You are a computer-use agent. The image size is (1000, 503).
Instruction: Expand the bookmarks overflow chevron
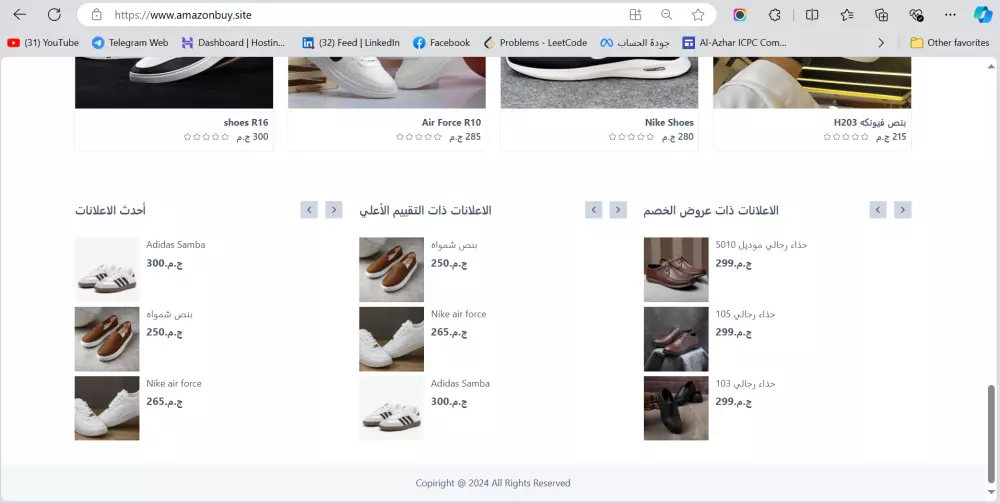pos(881,43)
